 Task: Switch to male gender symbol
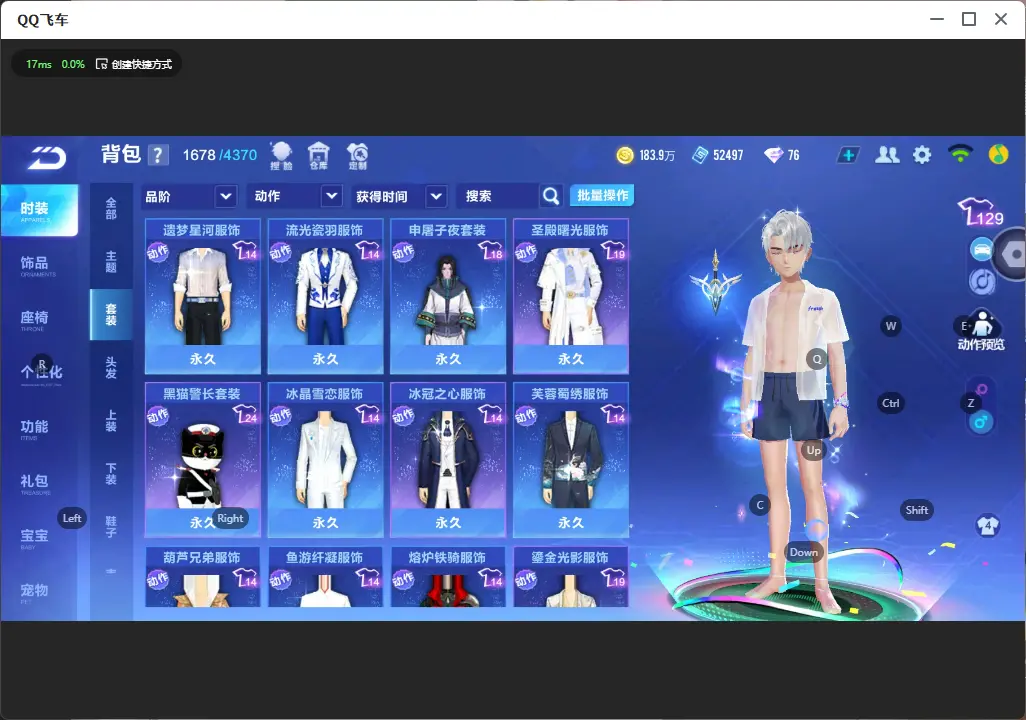point(981,422)
